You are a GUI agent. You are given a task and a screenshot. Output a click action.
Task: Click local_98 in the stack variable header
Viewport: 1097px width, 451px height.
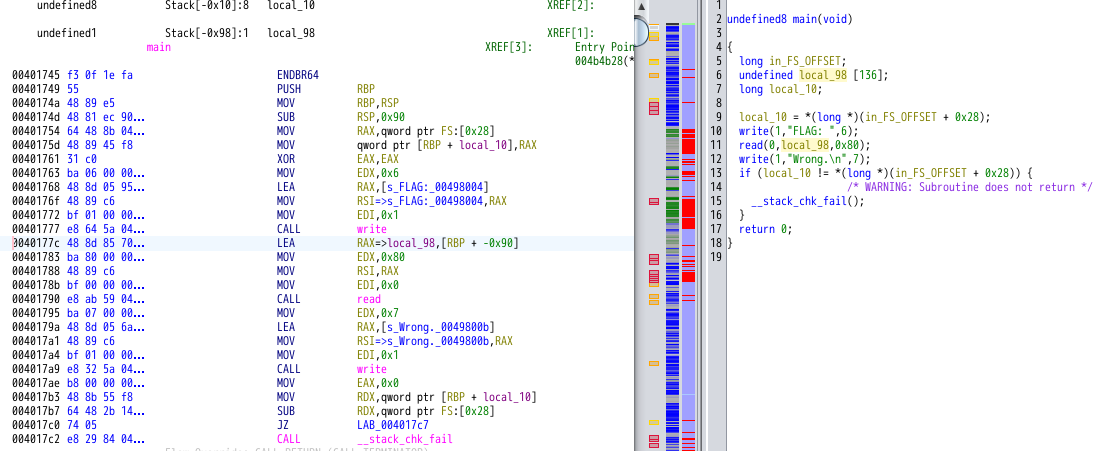click(291, 33)
